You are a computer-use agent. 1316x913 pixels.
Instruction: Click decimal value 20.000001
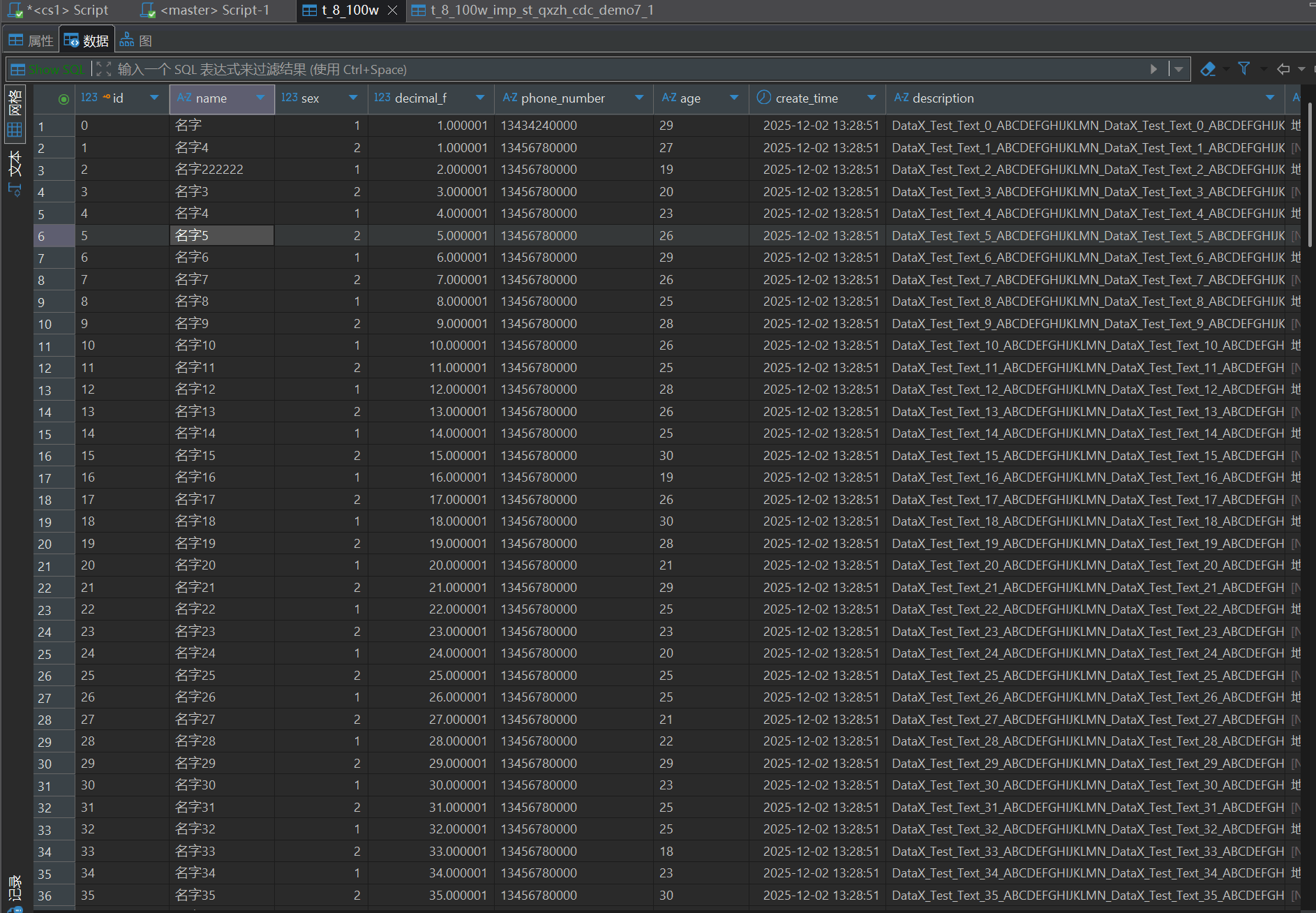pos(431,565)
